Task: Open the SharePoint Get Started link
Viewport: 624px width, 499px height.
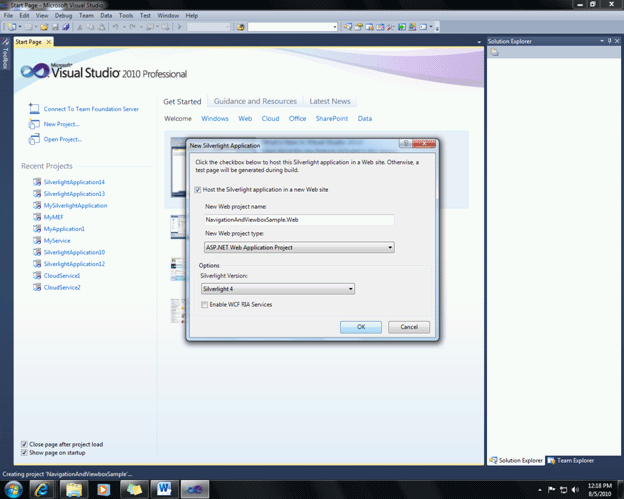Action: point(332,119)
